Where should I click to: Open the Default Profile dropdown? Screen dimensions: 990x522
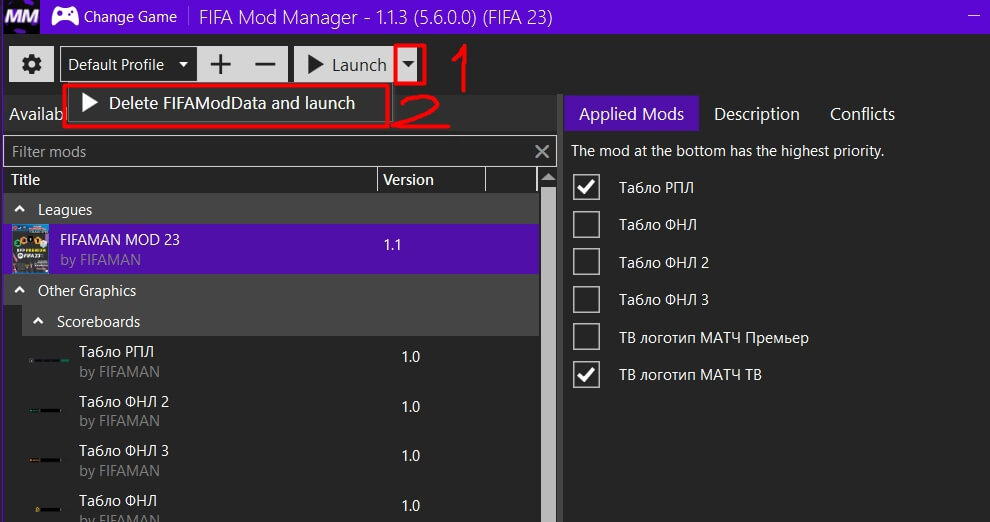click(x=128, y=64)
